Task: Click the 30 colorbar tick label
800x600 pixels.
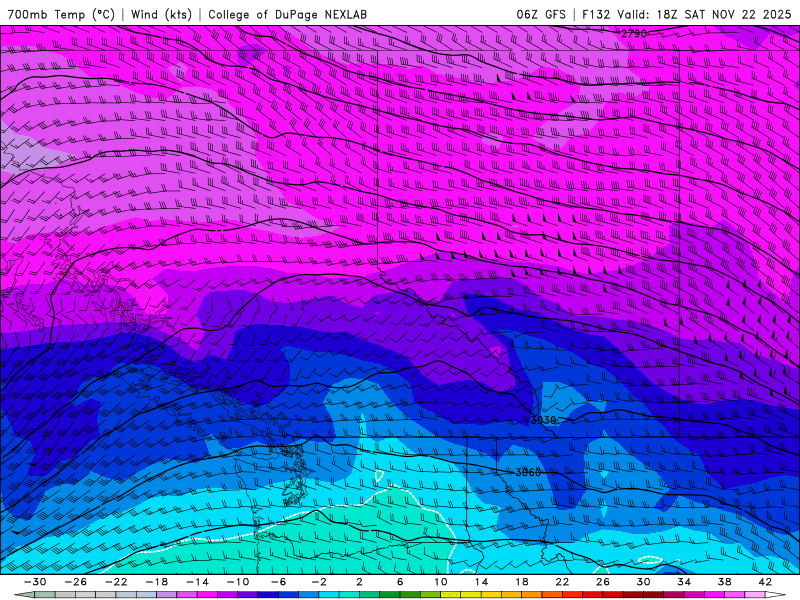Action: pyautogui.click(x=643, y=582)
